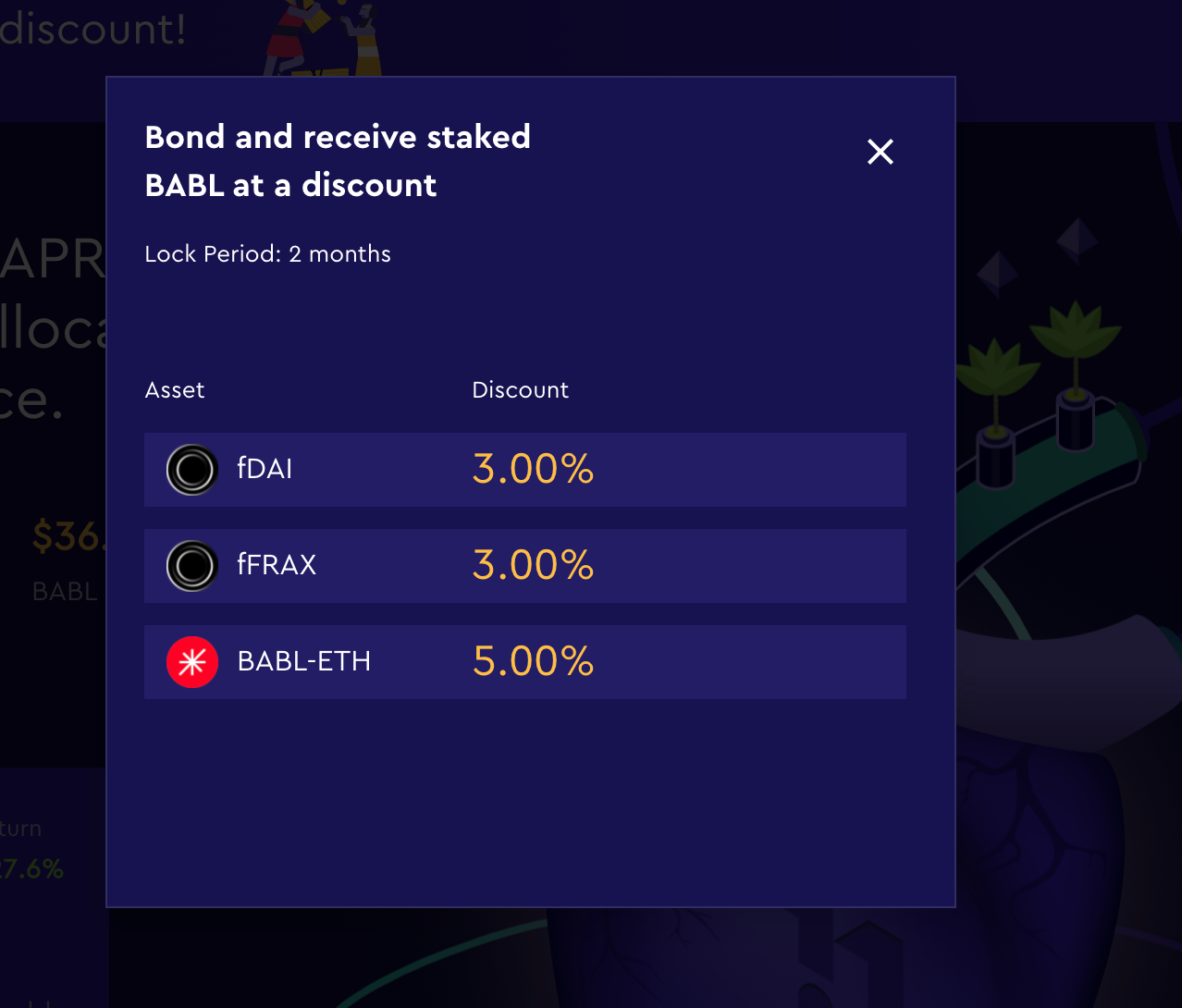Click the red BABL-ETH token icon
This screenshot has width=1182, height=1008.
click(x=192, y=662)
